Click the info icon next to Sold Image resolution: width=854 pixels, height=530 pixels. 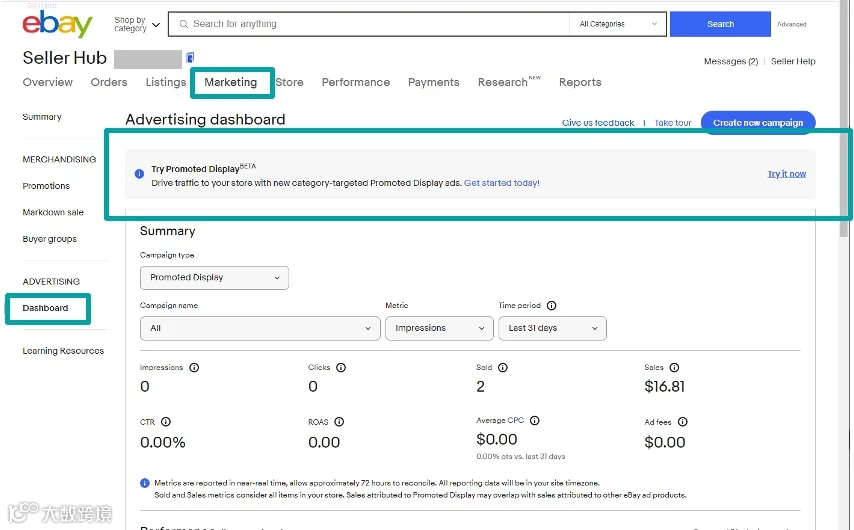503,368
